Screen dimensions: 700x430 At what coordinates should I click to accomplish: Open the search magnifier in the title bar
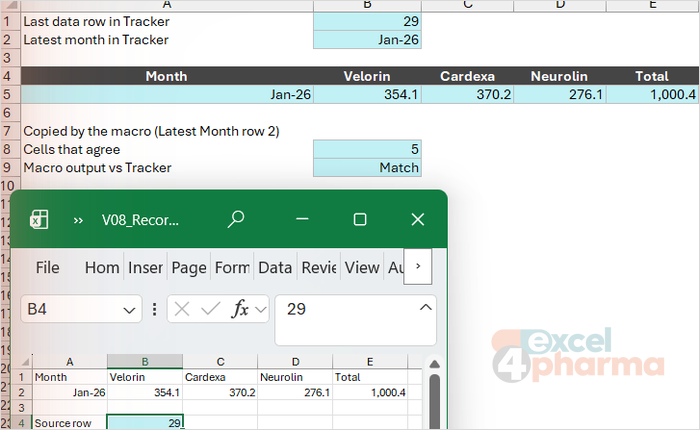pyautogui.click(x=236, y=219)
